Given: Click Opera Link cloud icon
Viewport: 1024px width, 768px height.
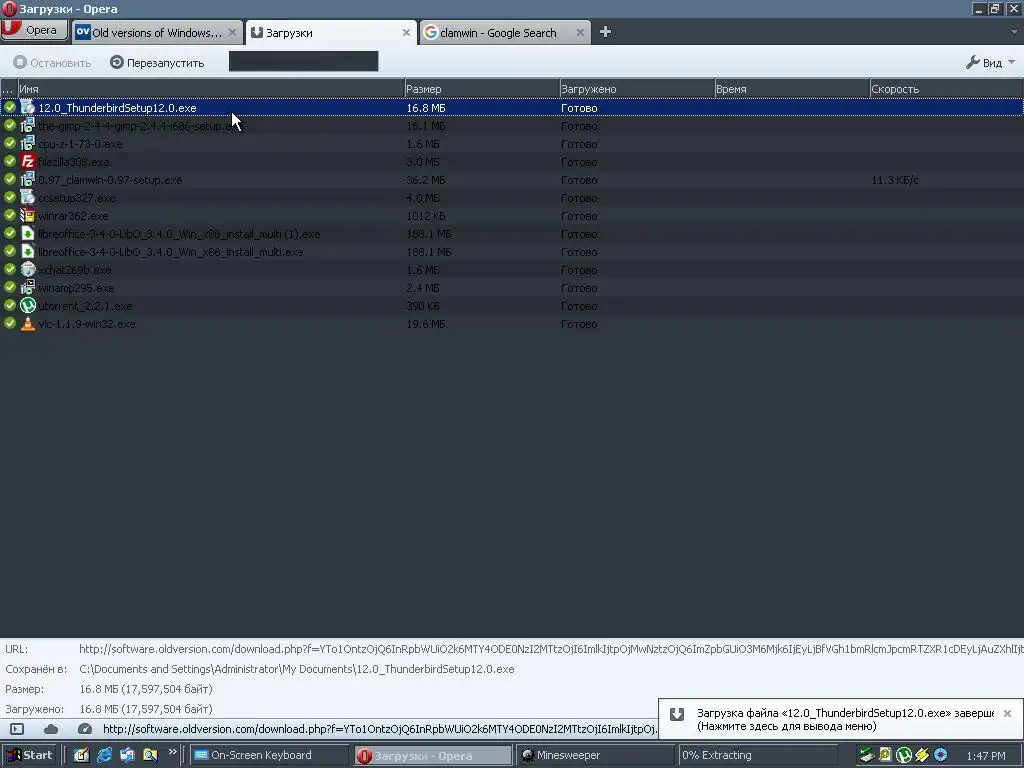Looking at the screenshot, I should point(51,729).
